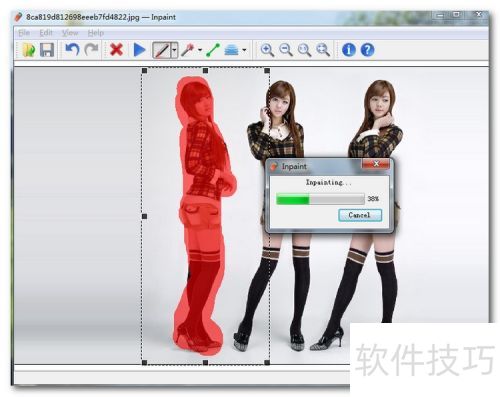The image size is (500, 397).
Task: Click the bottom-right selection handle
Action: click(x=267, y=362)
